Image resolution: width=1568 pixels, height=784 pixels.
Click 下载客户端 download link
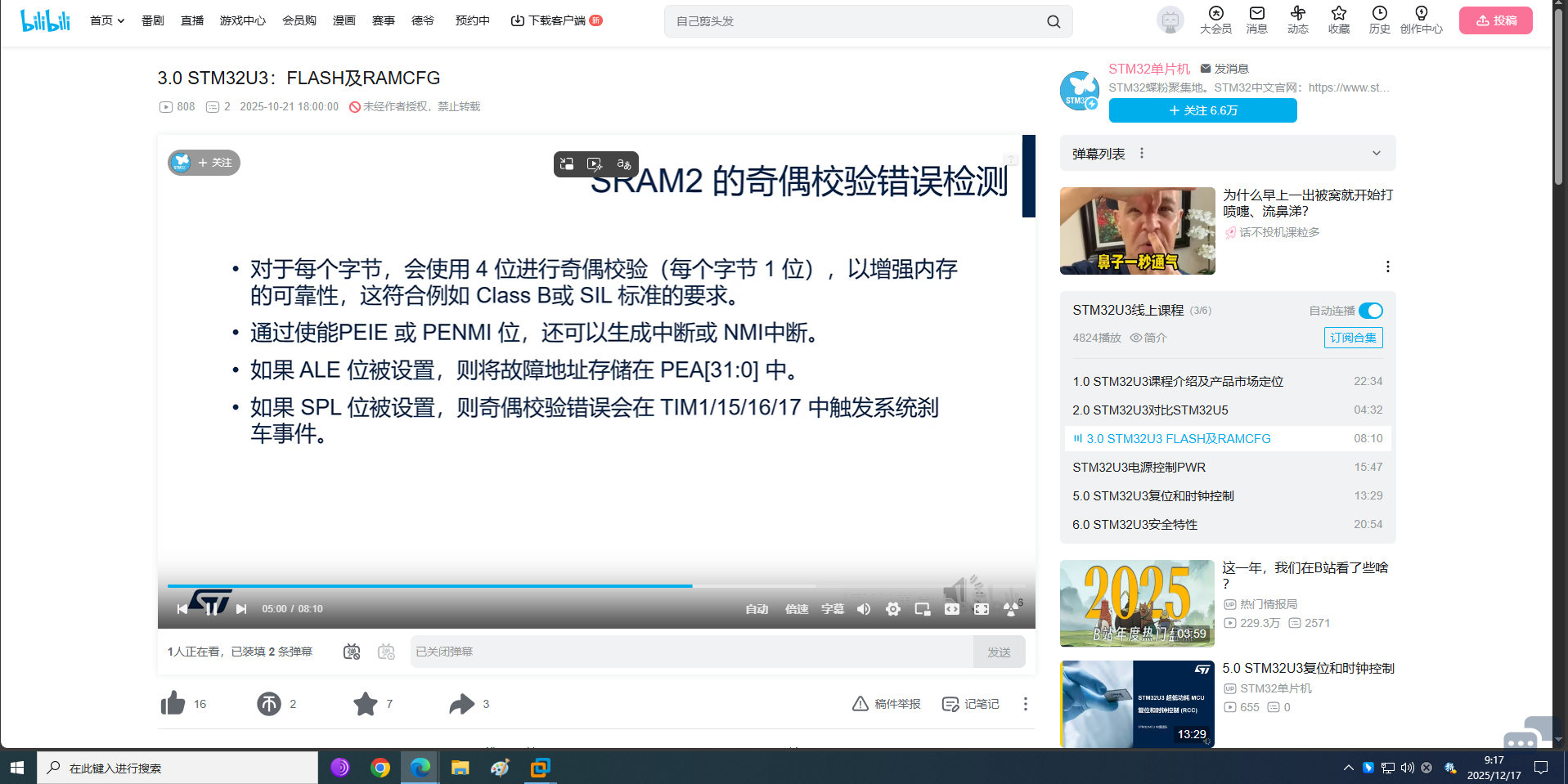(x=556, y=20)
